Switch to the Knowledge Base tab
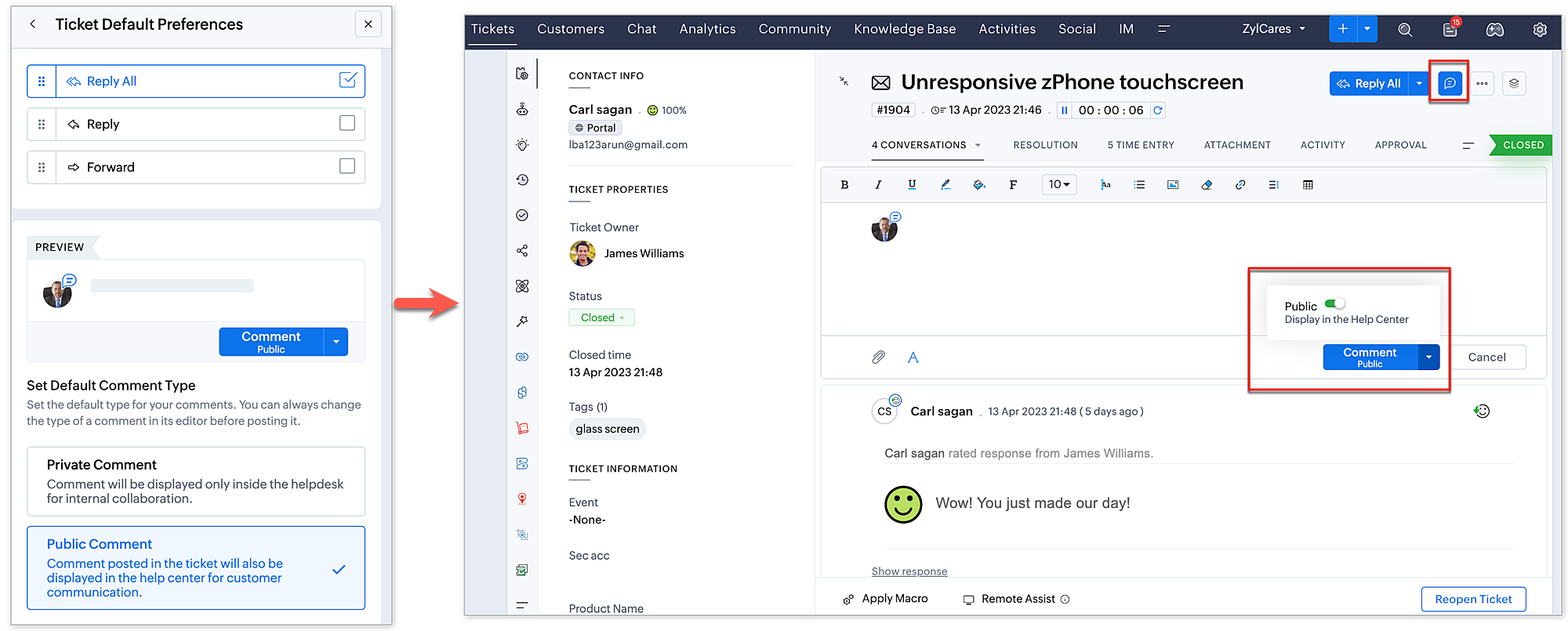This screenshot has width=1568, height=631. pos(905,29)
